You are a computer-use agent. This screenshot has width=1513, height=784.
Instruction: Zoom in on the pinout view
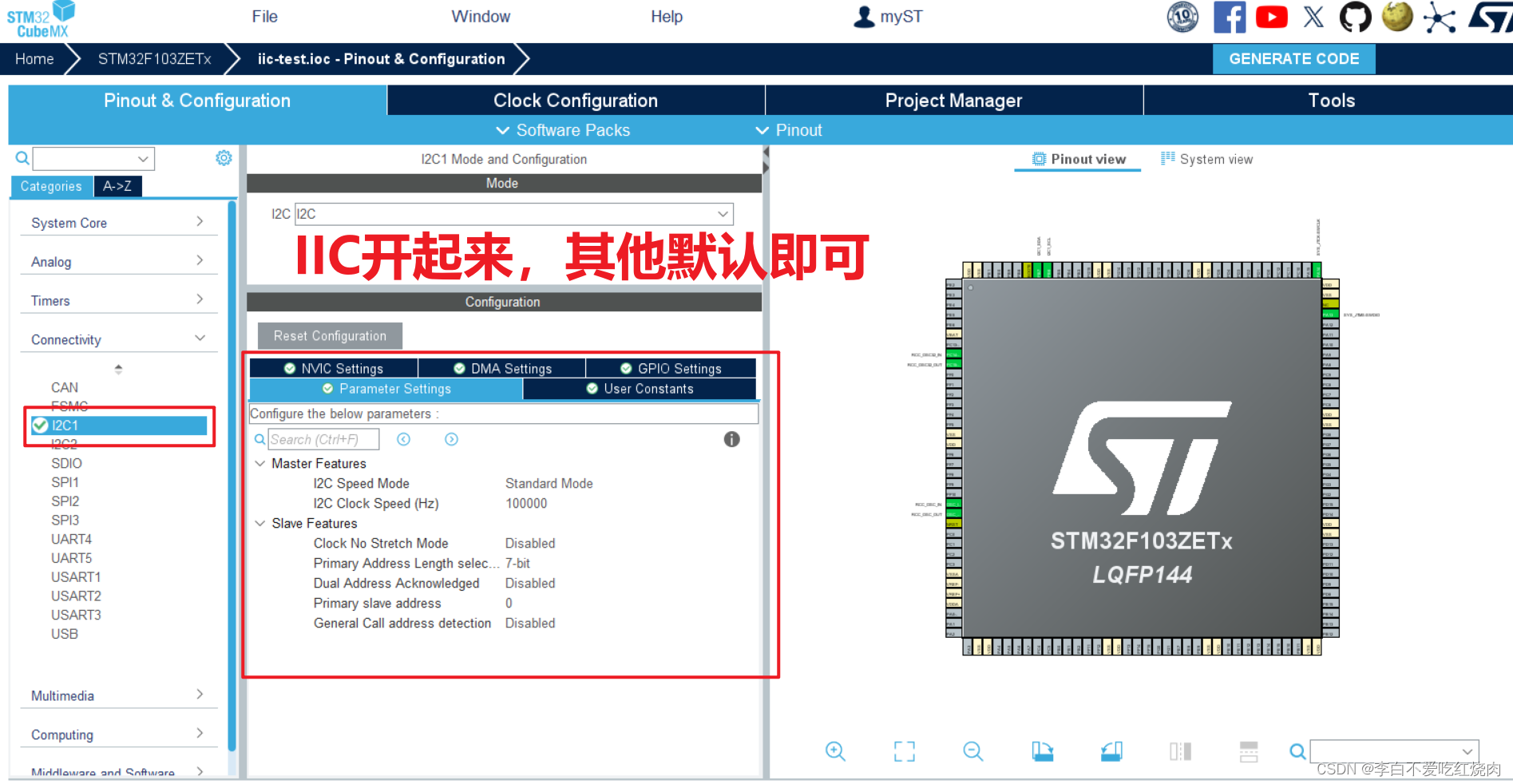click(x=835, y=750)
